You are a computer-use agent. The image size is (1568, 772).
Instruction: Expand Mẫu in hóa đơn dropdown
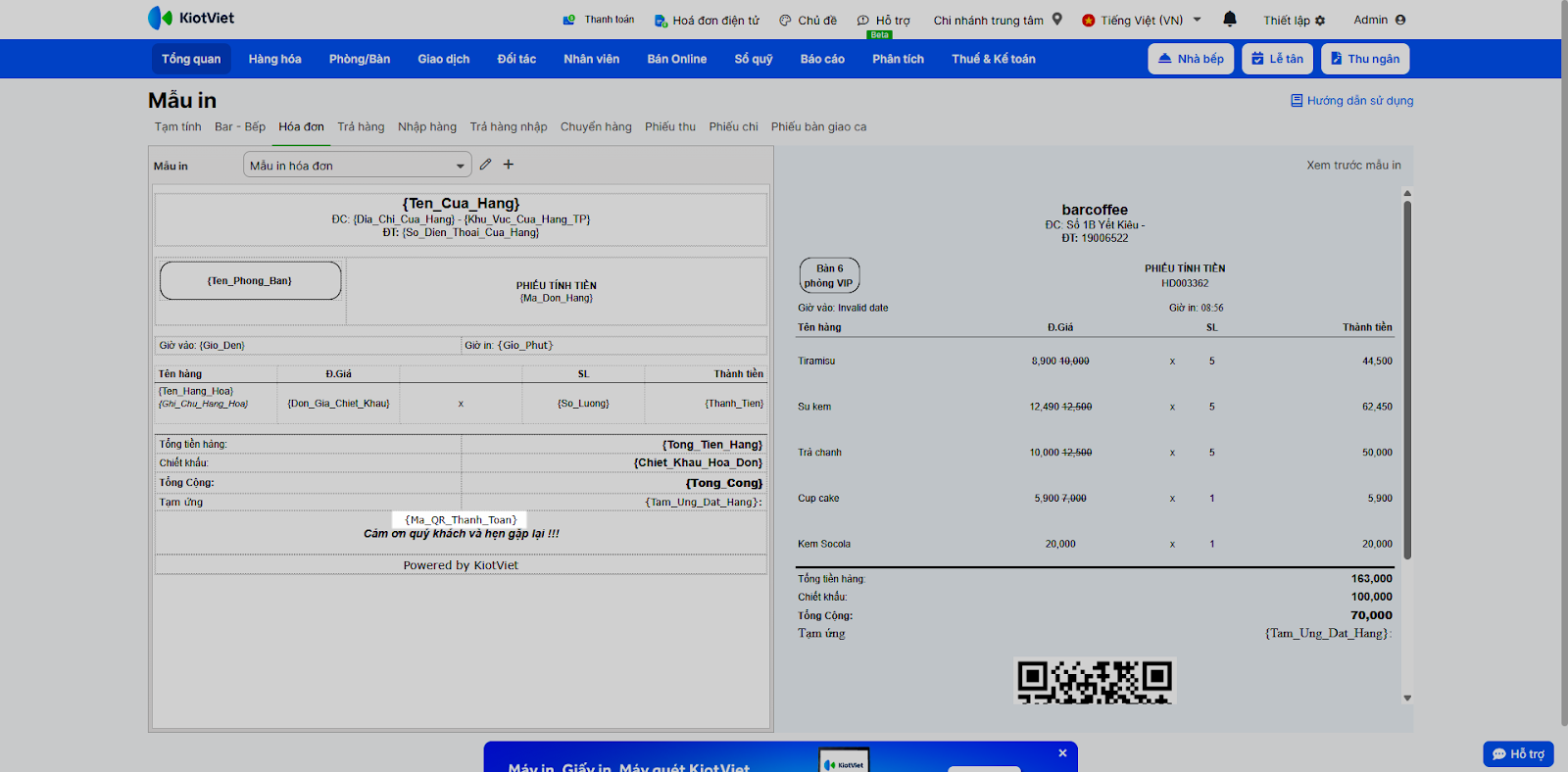click(358, 165)
